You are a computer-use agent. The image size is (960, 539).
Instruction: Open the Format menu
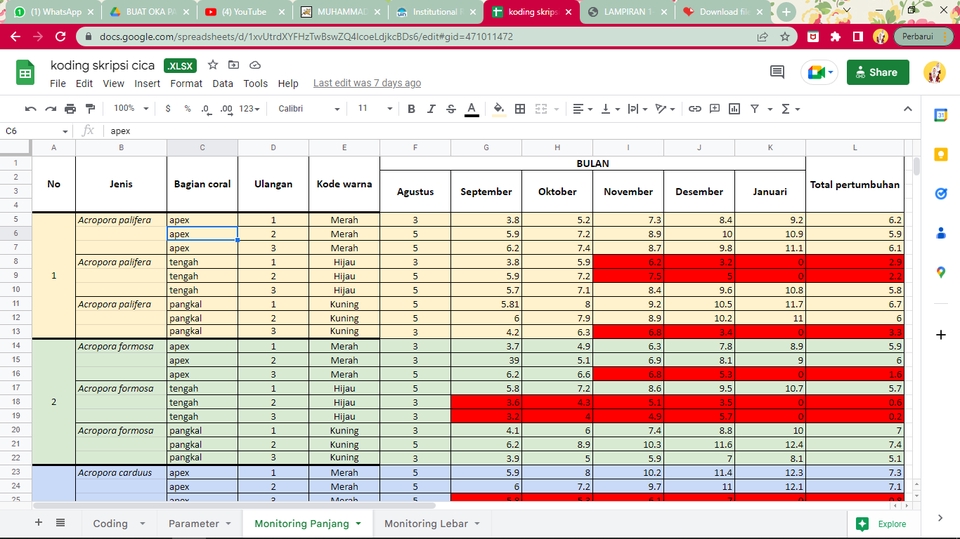(x=186, y=83)
